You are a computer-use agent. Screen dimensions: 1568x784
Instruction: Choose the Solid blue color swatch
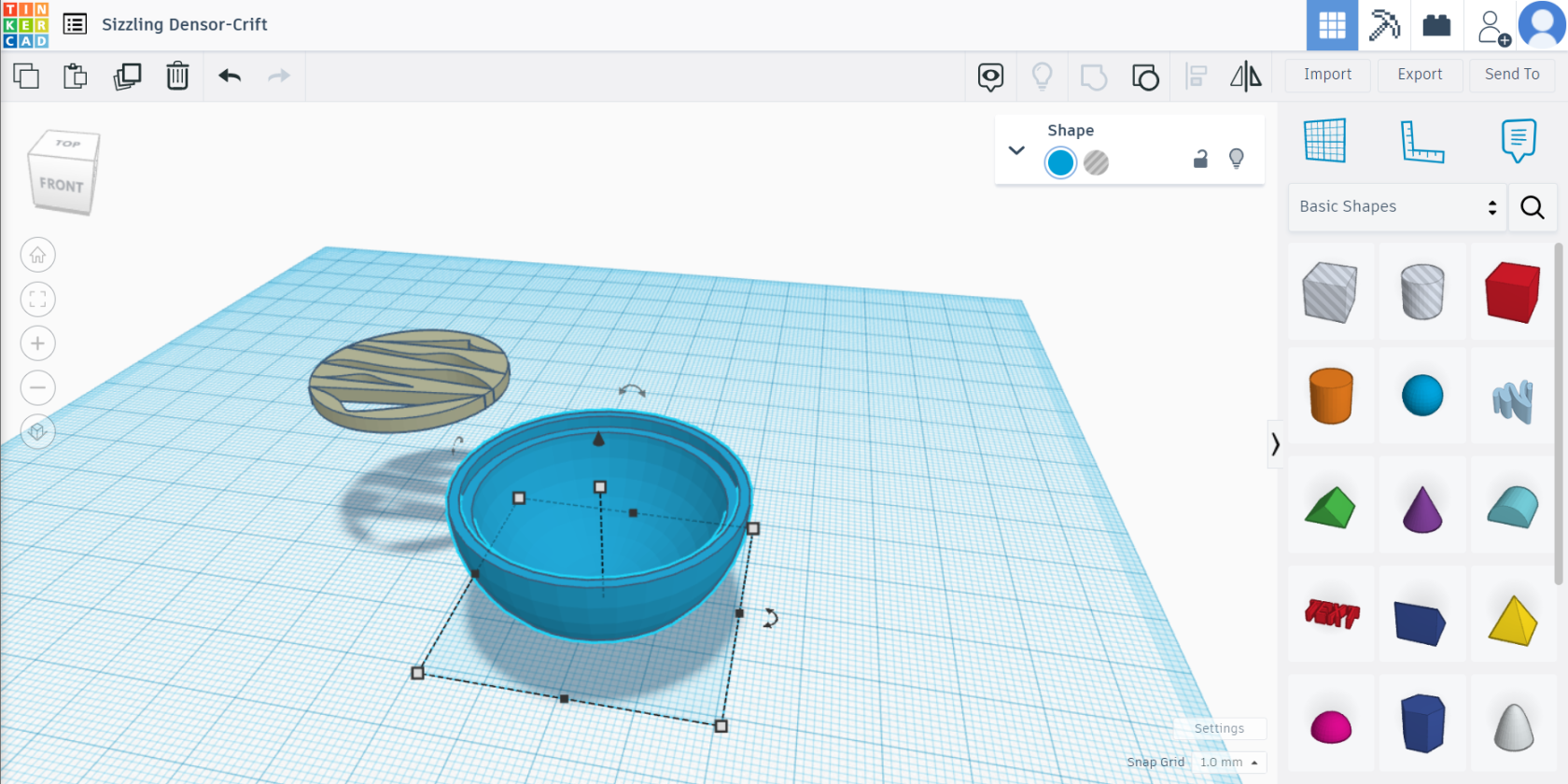[1060, 163]
